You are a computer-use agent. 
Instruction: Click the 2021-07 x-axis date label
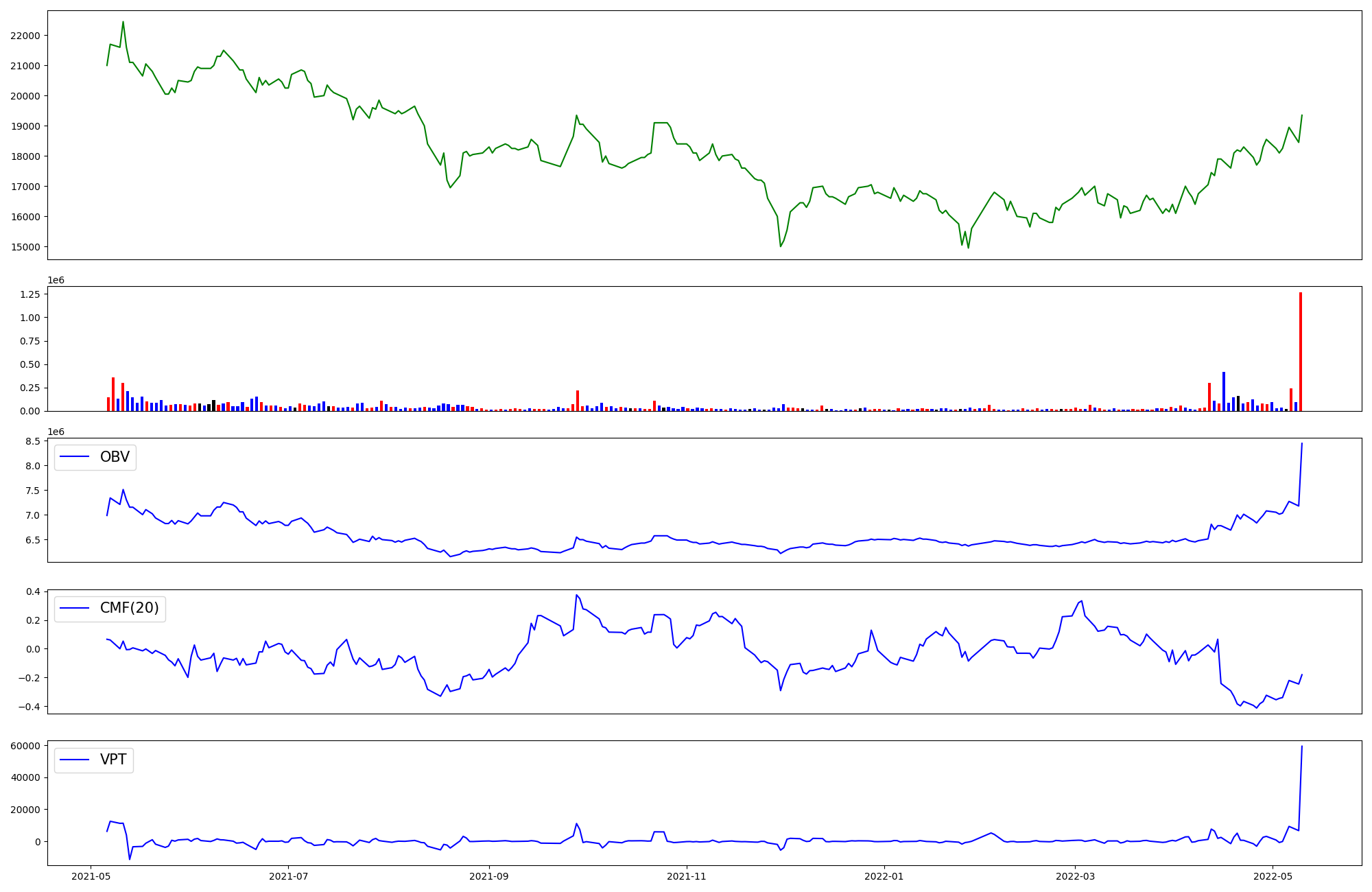[x=288, y=876]
